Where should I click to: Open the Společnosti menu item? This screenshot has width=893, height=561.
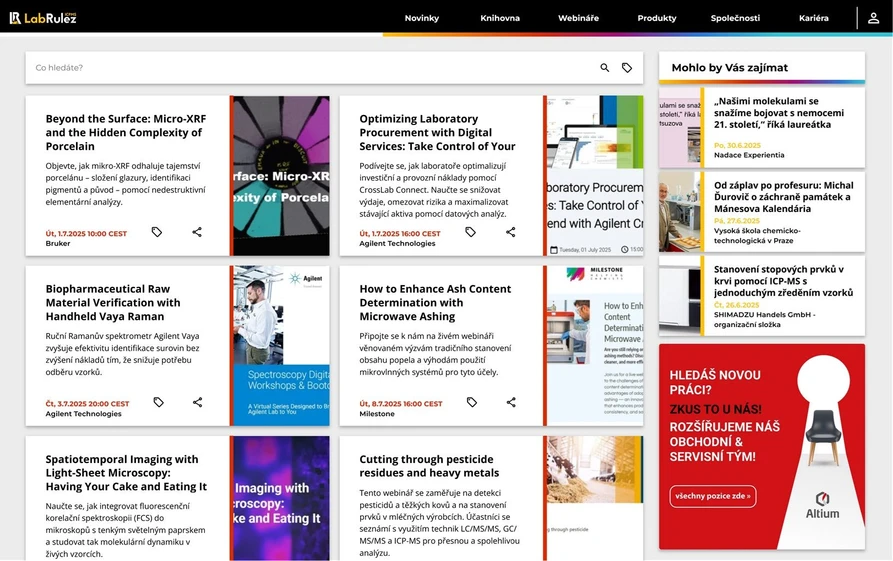(735, 18)
